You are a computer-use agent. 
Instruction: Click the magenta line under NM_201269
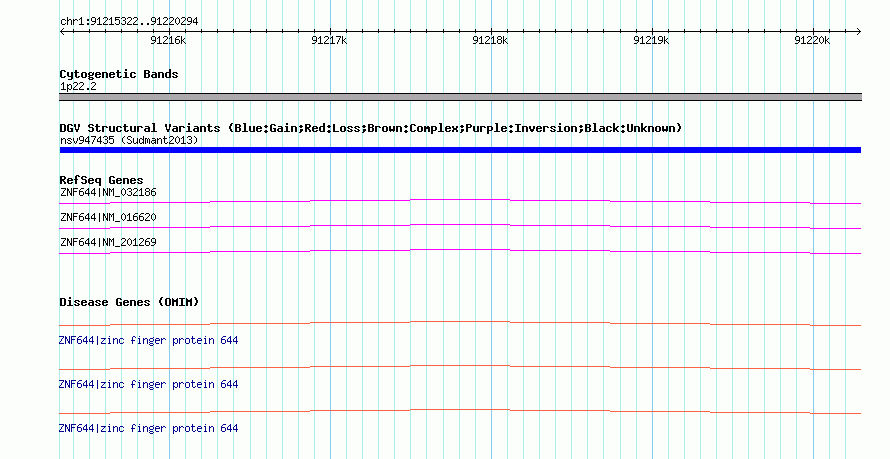pyautogui.click(x=460, y=251)
